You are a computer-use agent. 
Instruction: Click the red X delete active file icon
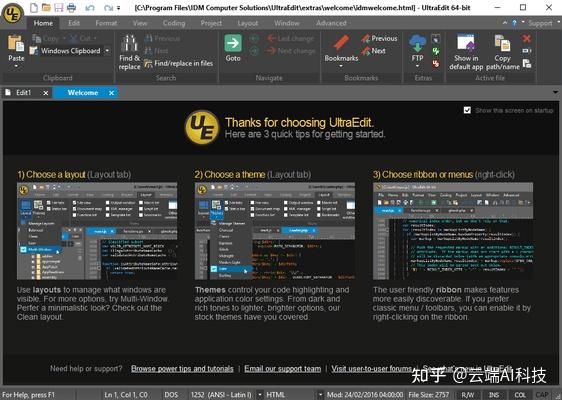point(527,38)
